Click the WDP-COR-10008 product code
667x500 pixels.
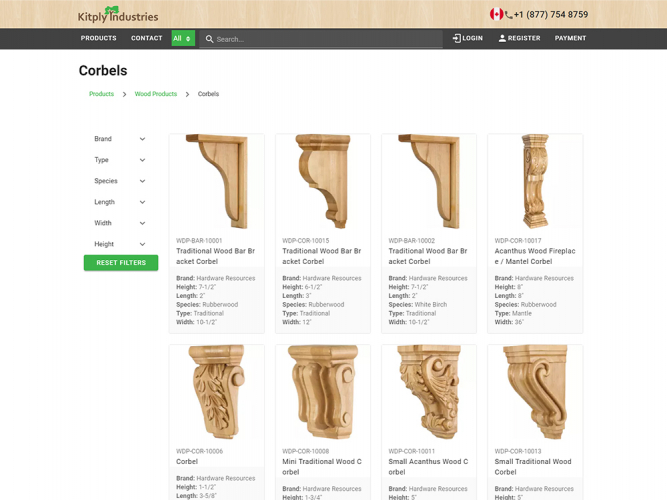coord(305,451)
